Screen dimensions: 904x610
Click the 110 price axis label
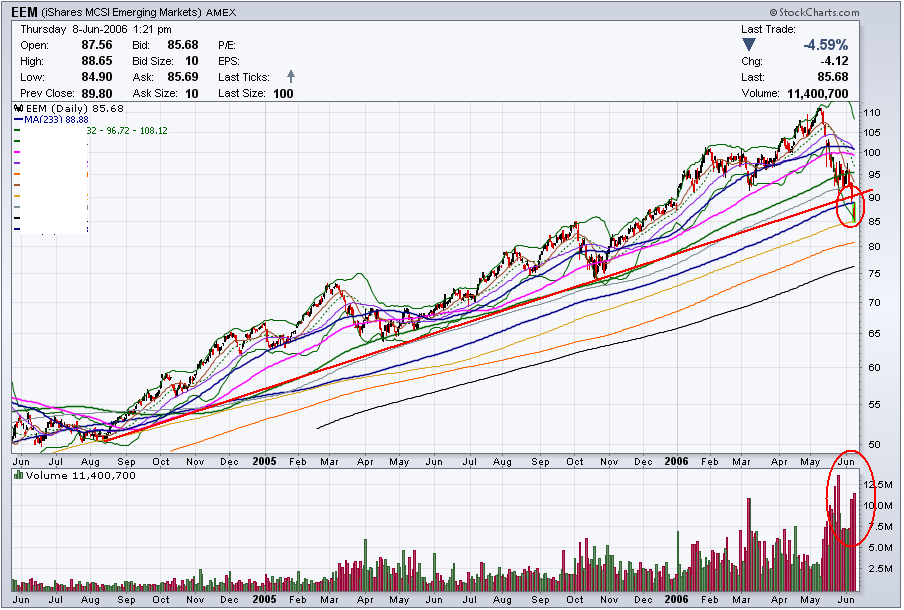click(x=872, y=113)
